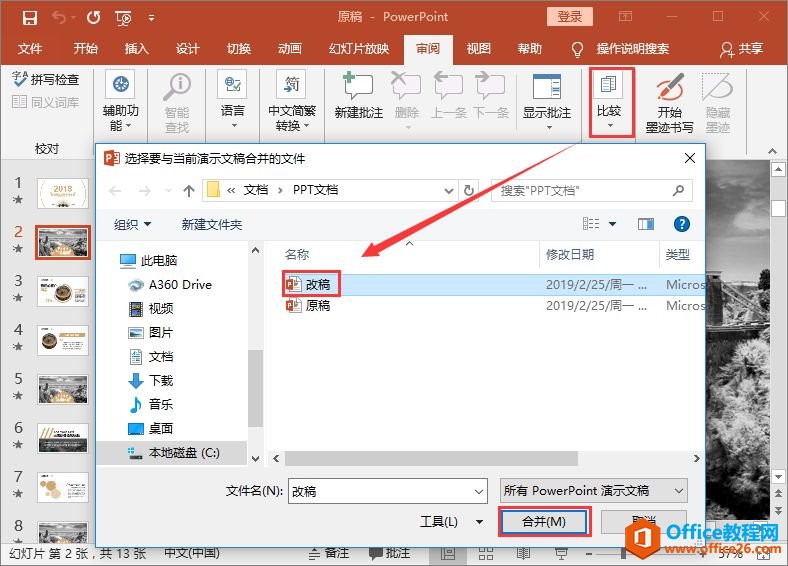The height and width of the screenshot is (566, 788).
Task: Open the 图片 folder in navigation tree
Action: click(x=151, y=332)
